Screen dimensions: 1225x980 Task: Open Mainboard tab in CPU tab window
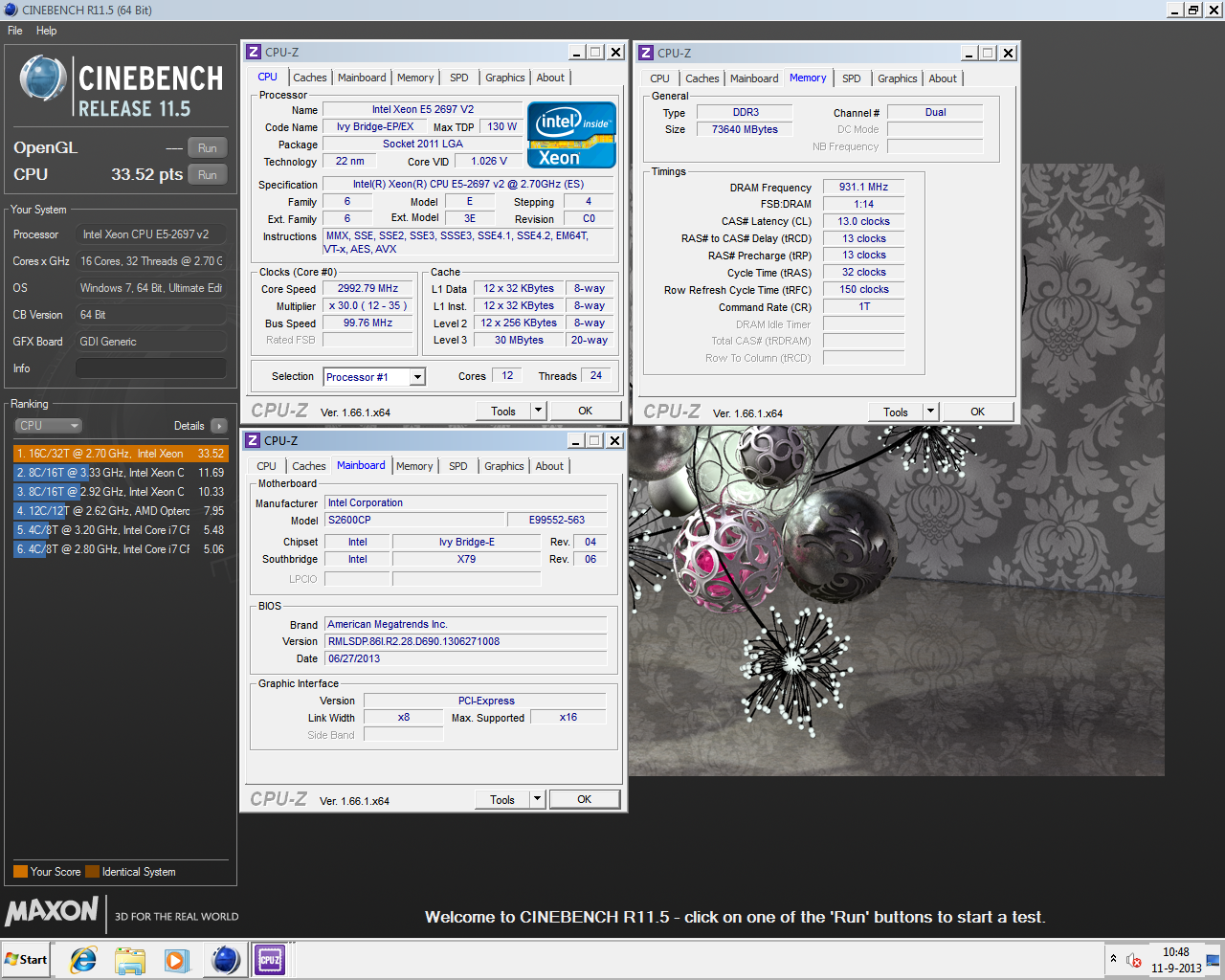tap(362, 78)
